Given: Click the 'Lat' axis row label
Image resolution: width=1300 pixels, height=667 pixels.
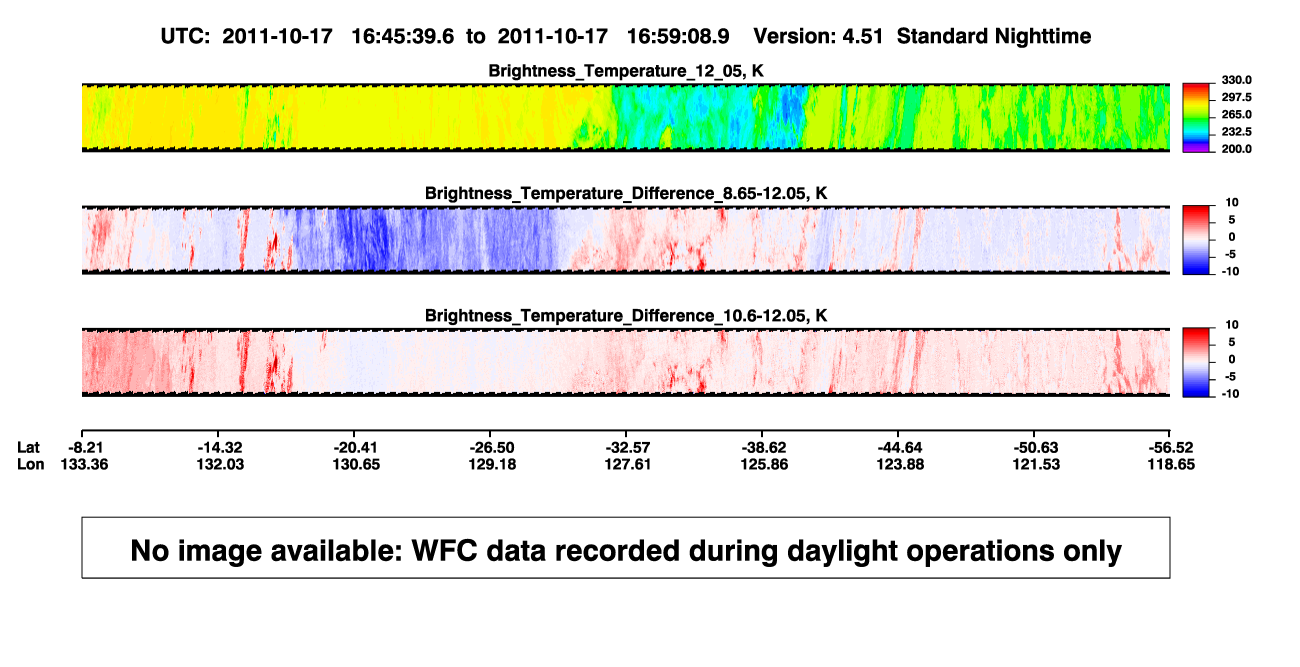Looking at the screenshot, I should click(30, 447).
